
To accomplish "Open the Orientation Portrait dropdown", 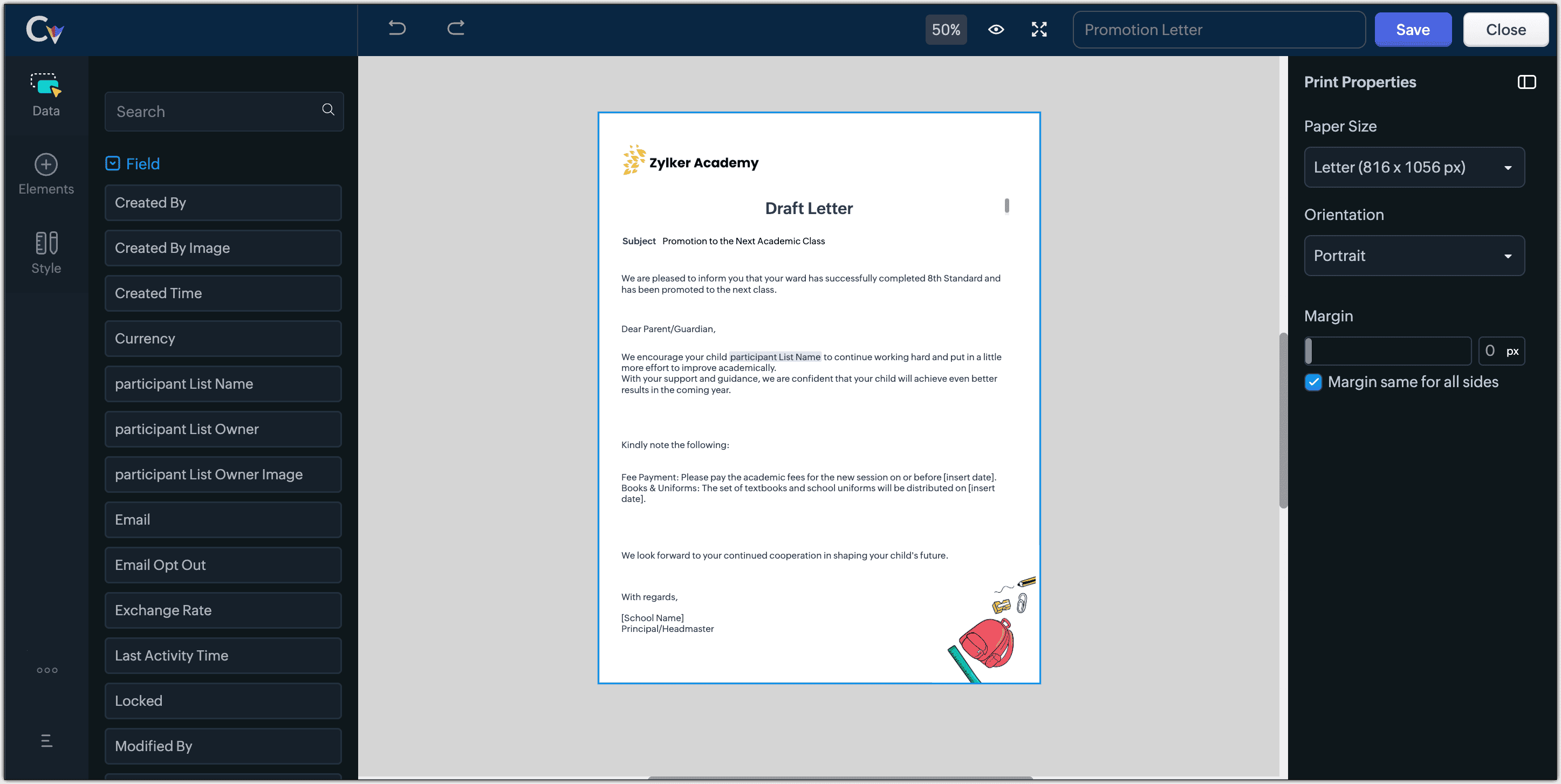I will (1414, 256).
